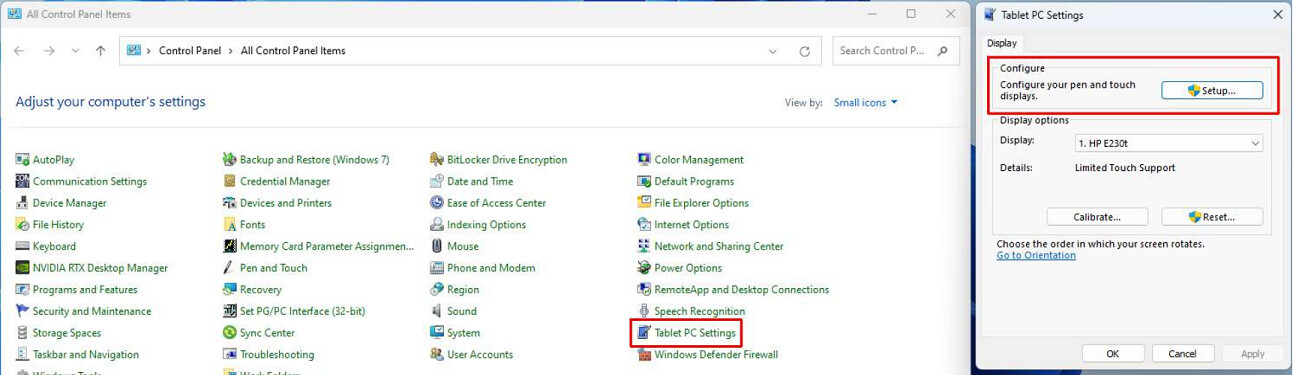Expand the Display selection combo box

[1169, 143]
